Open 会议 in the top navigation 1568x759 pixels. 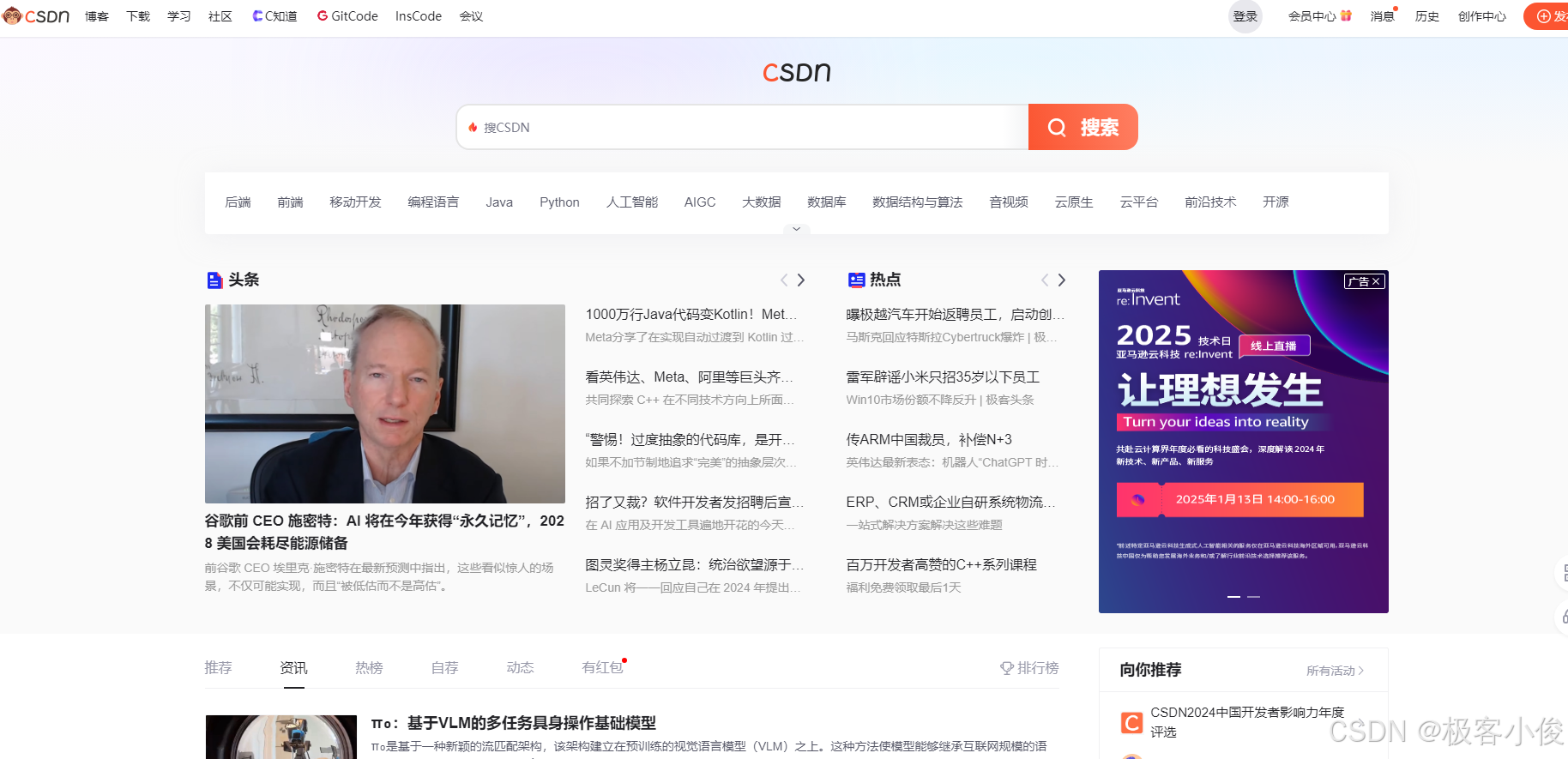click(471, 16)
